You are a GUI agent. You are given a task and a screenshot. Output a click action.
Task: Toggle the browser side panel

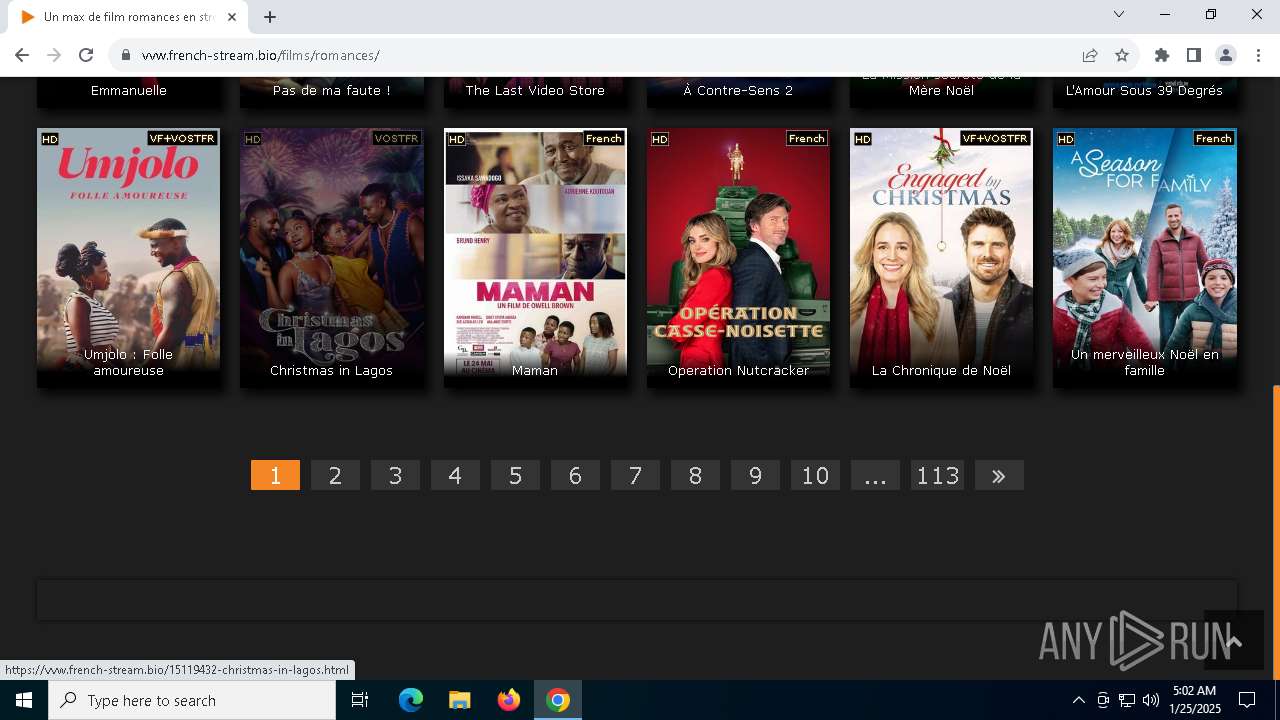(1194, 55)
